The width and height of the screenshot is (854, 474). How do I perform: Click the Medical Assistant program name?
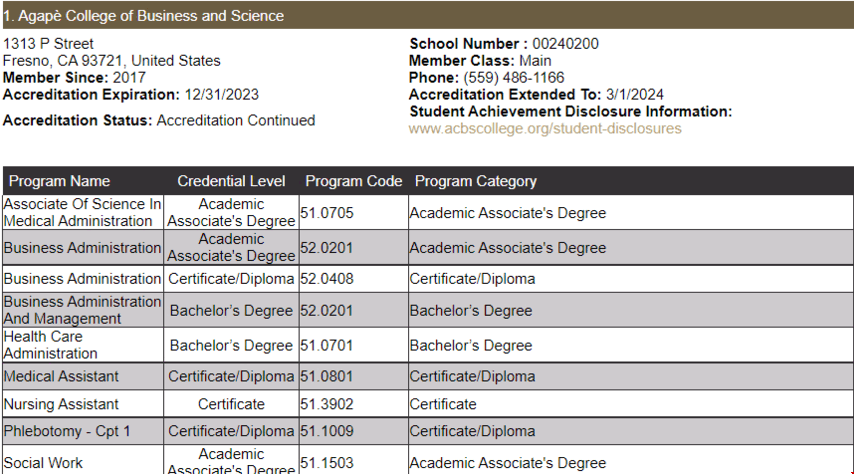61,376
